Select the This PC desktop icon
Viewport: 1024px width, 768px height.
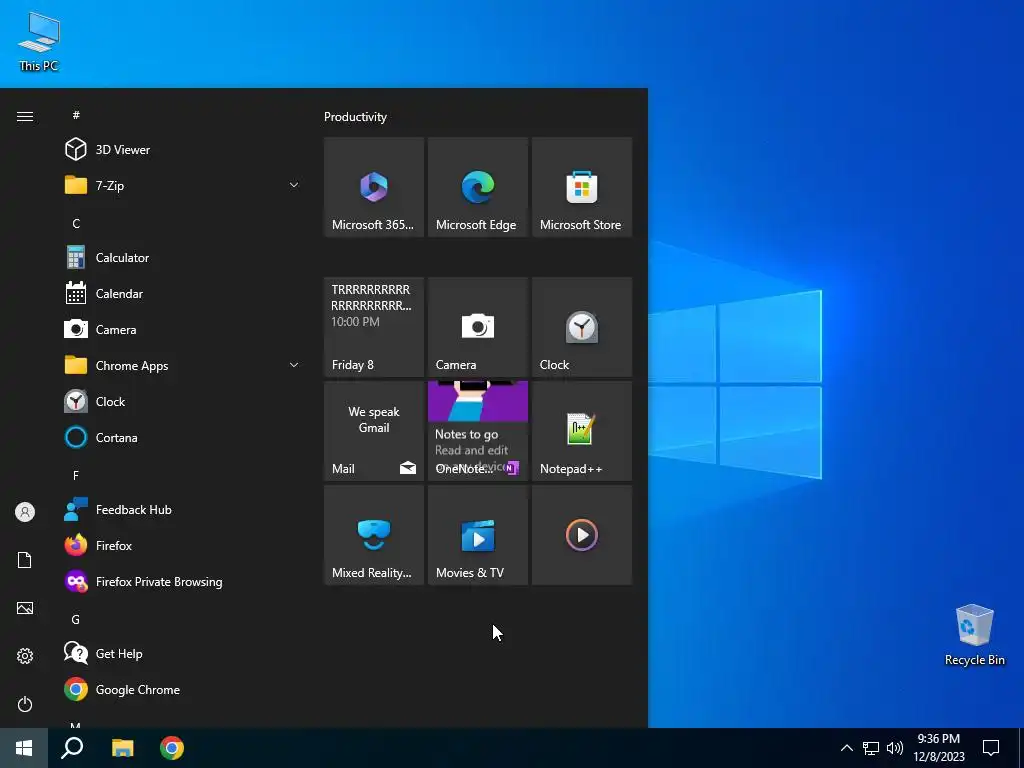tap(39, 42)
